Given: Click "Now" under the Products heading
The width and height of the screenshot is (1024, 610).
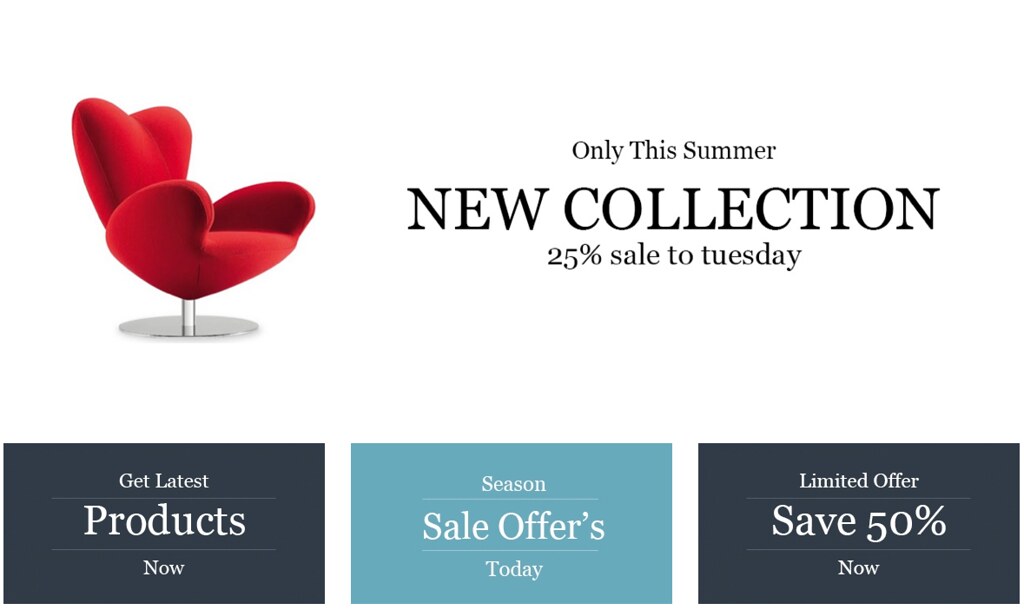Looking at the screenshot, I should 164,568.
